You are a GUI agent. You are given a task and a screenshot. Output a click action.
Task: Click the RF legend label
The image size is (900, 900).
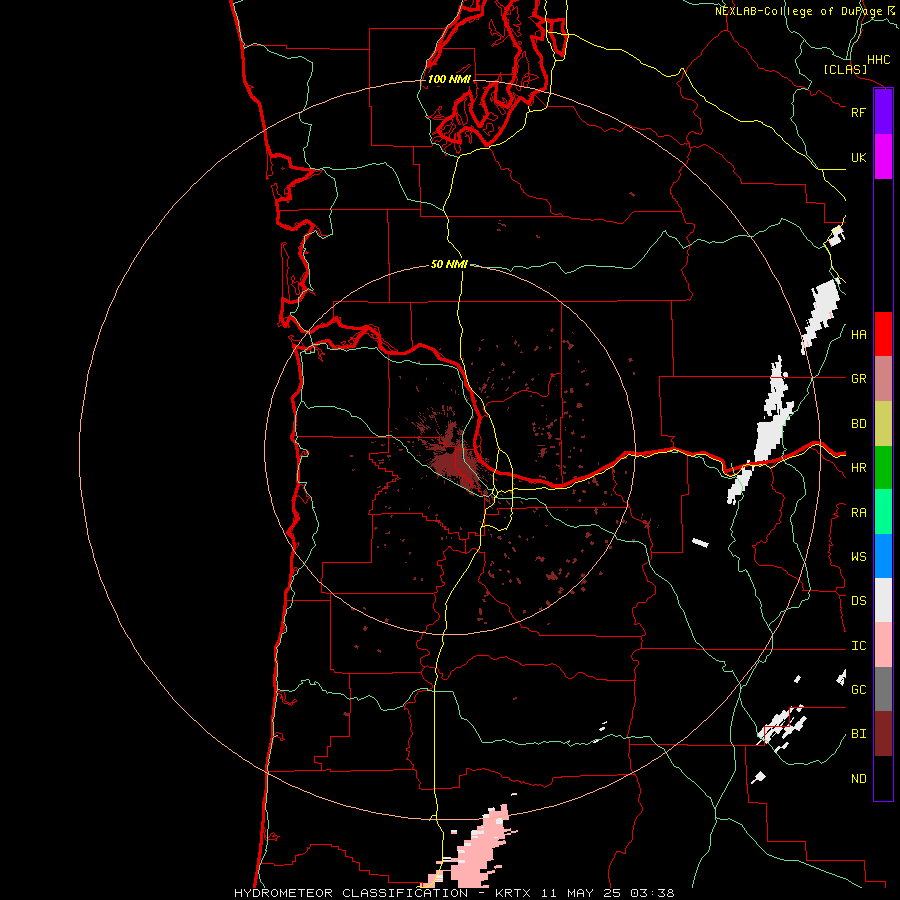tap(858, 112)
